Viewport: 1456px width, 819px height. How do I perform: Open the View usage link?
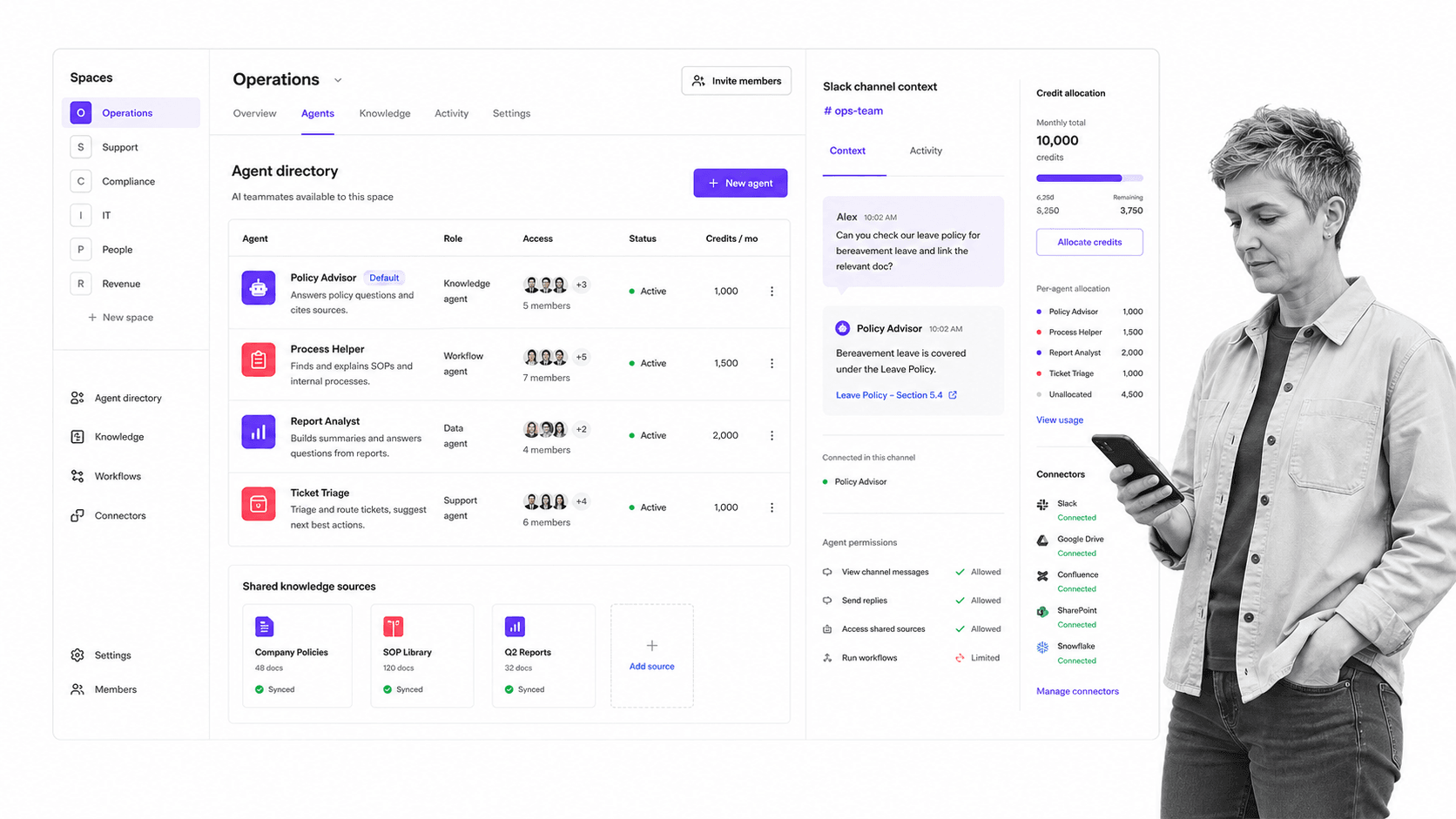[x=1060, y=420]
